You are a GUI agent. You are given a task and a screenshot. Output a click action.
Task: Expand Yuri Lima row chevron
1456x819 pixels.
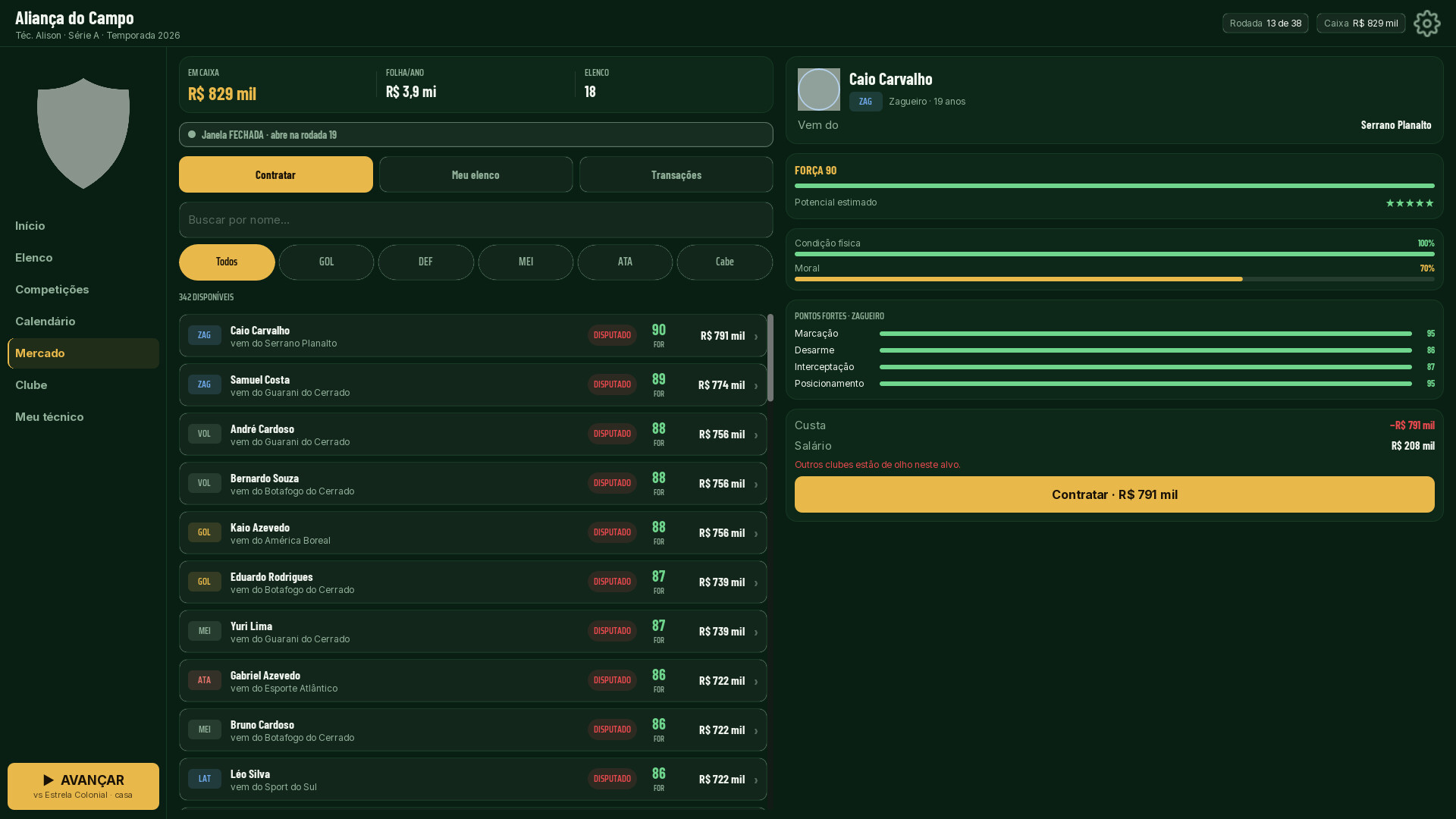click(756, 632)
